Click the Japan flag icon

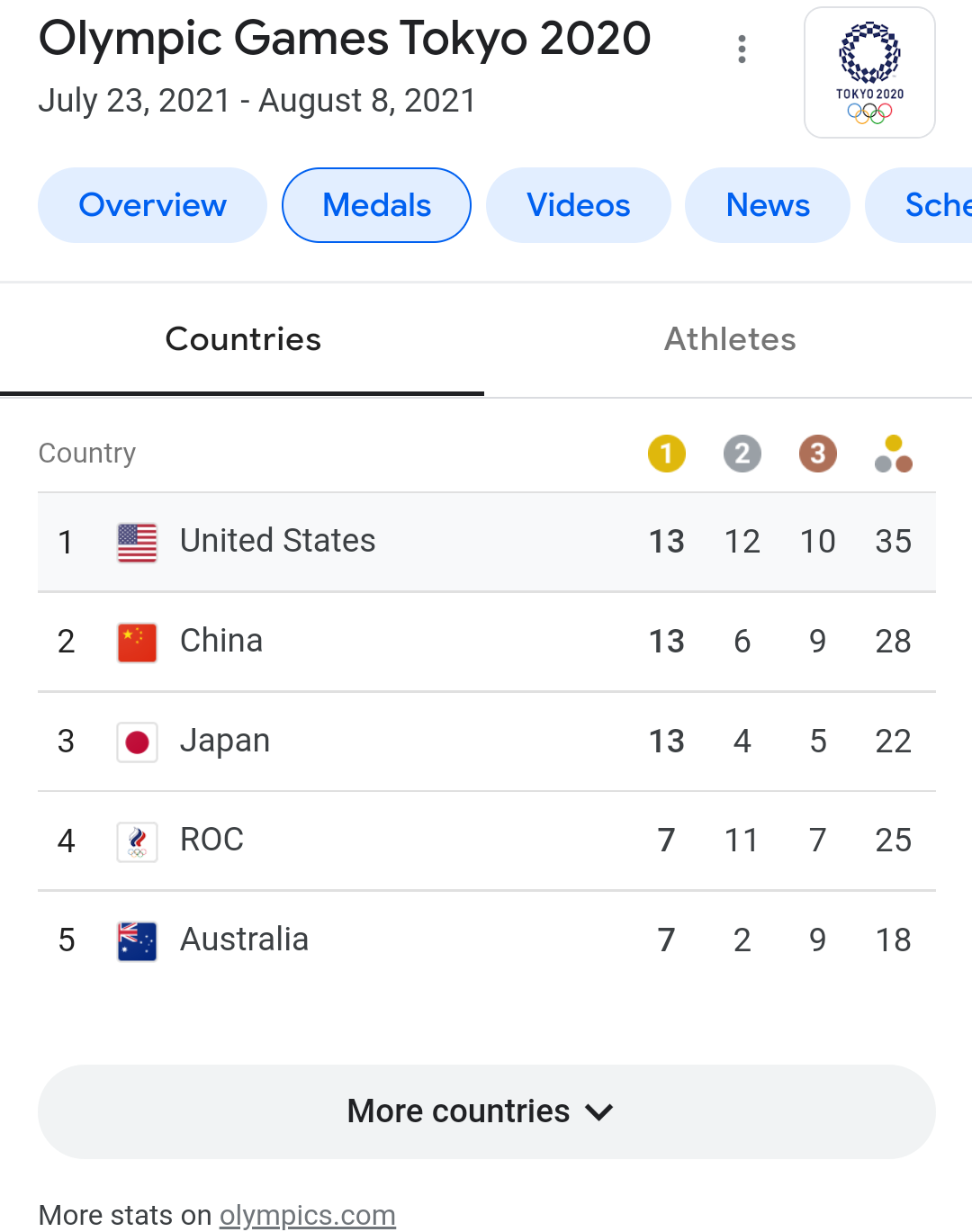137,742
